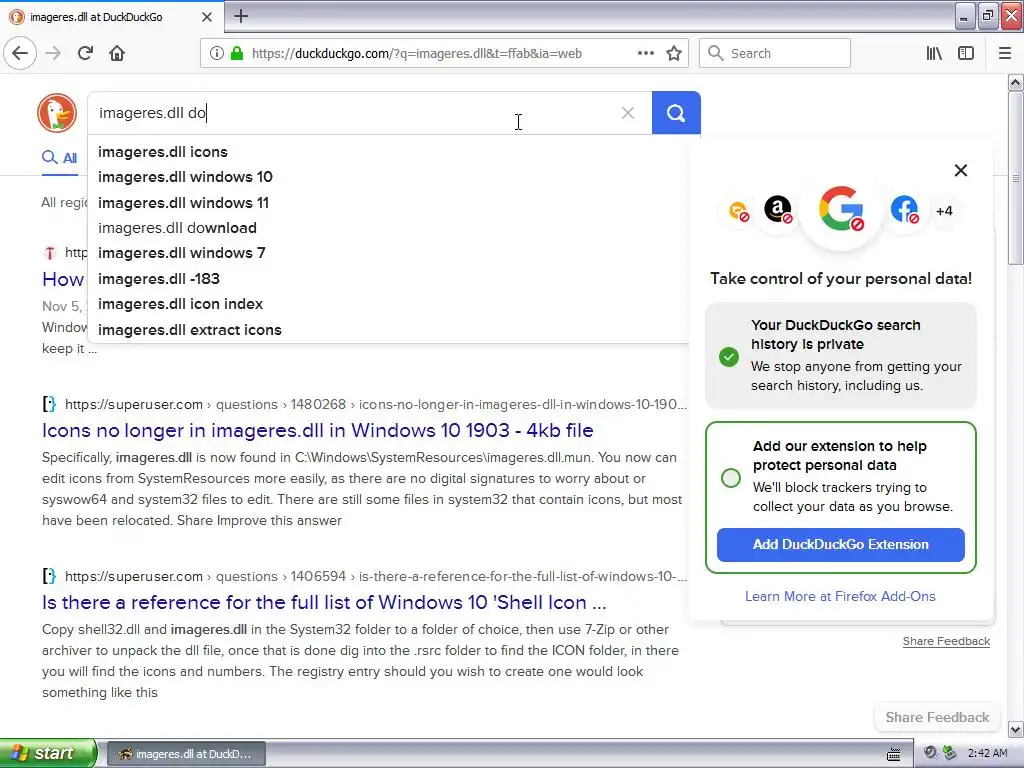
Task: Open page actions three-dot menu
Action: coord(645,53)
